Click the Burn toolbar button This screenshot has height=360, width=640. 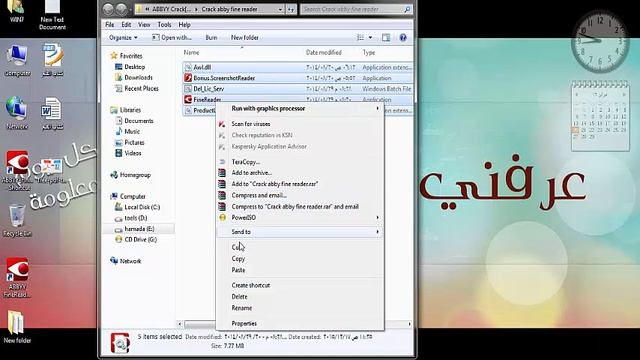(x=211, y=38)
